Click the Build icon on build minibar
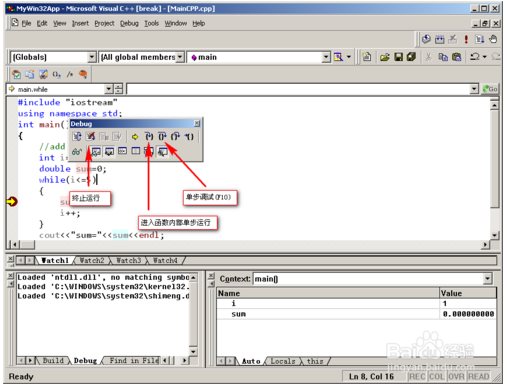 (x=440, y=39)
